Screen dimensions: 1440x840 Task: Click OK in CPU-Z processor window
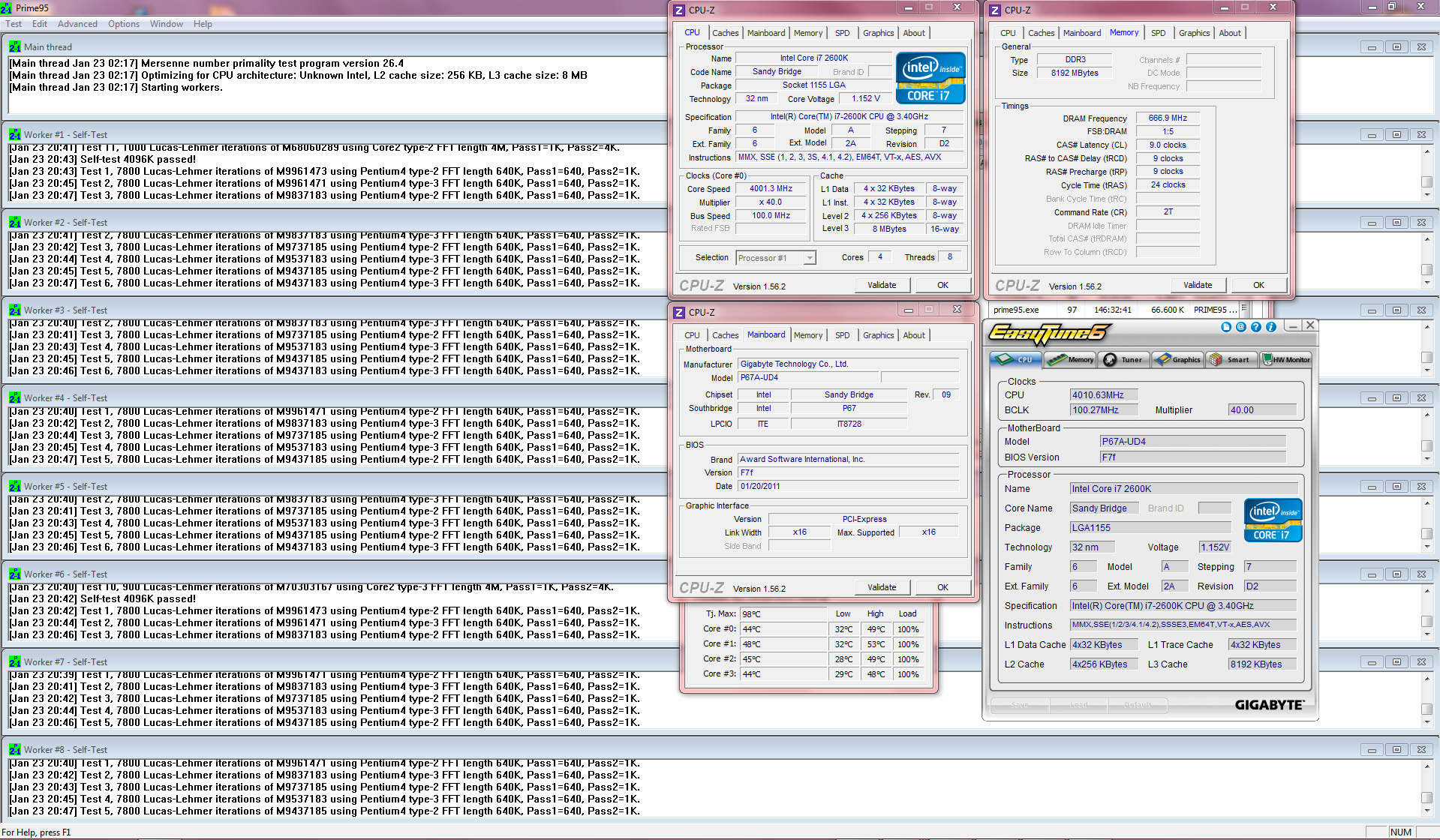click(942, 285)
